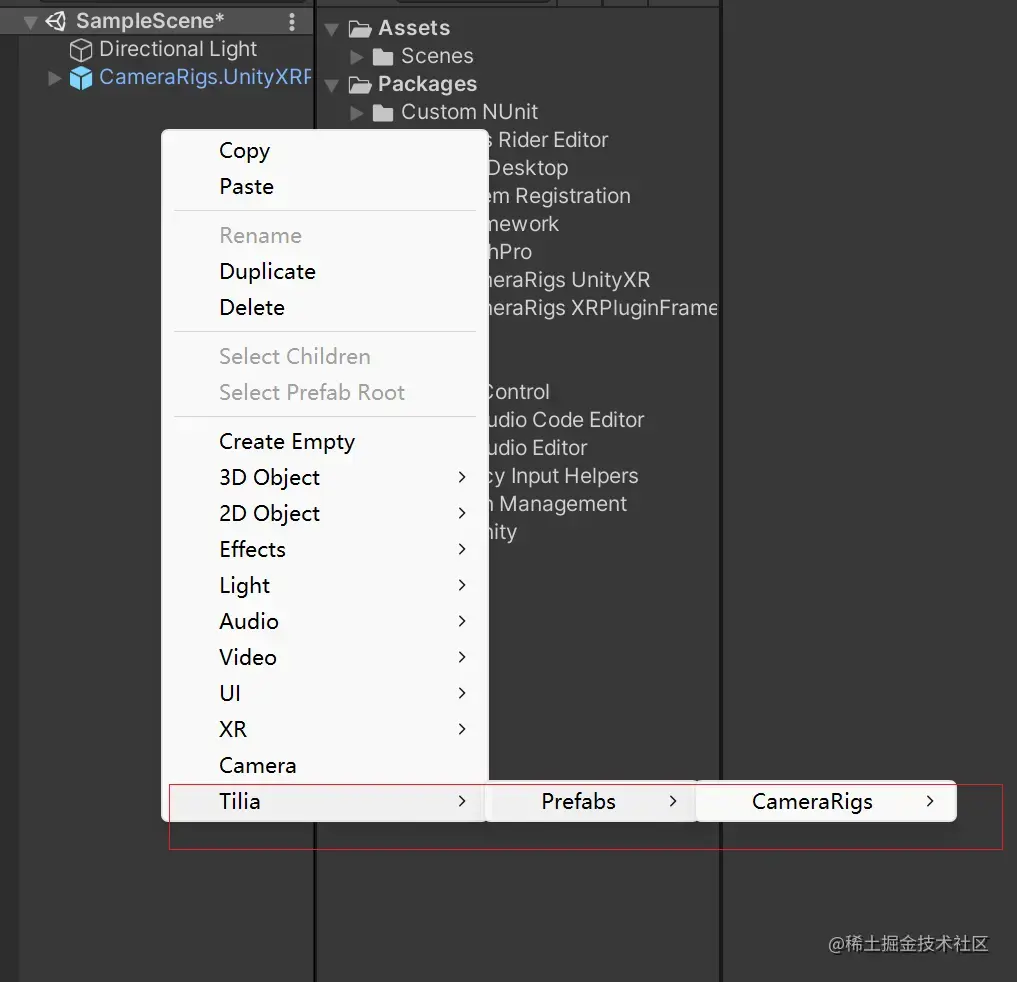The height and width of the screenshot is (982, 1017).
Task: Open the Video submenu entry
Action: click(324, 658)
